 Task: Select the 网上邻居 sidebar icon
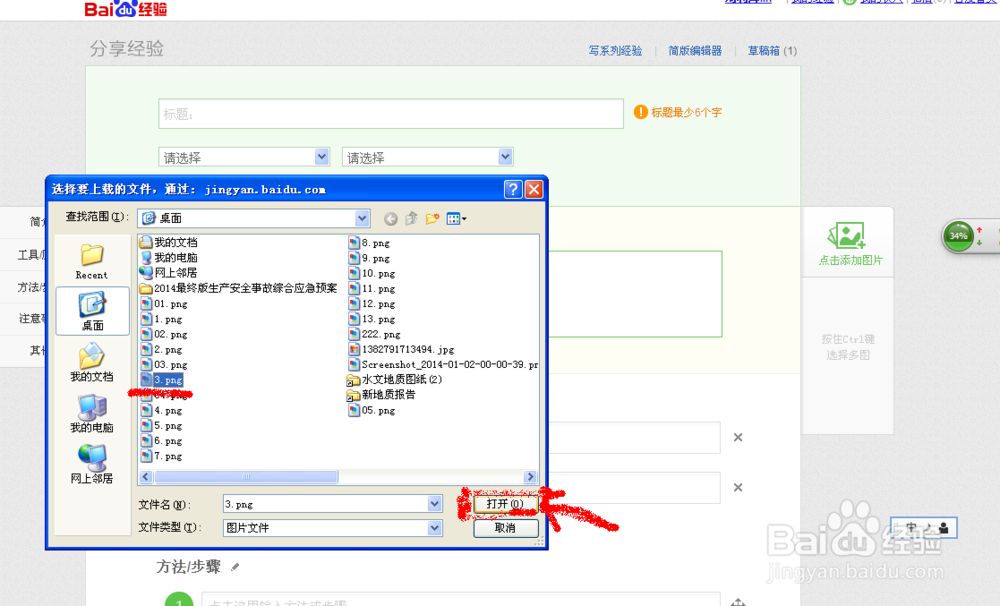91,462
